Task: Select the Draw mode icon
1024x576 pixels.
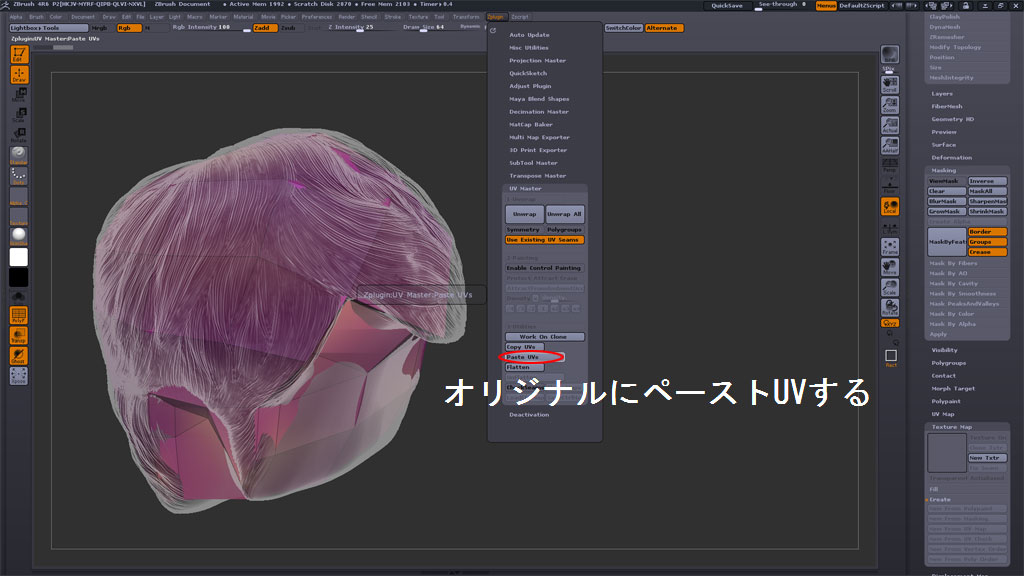Action: (x=19, y=74)
